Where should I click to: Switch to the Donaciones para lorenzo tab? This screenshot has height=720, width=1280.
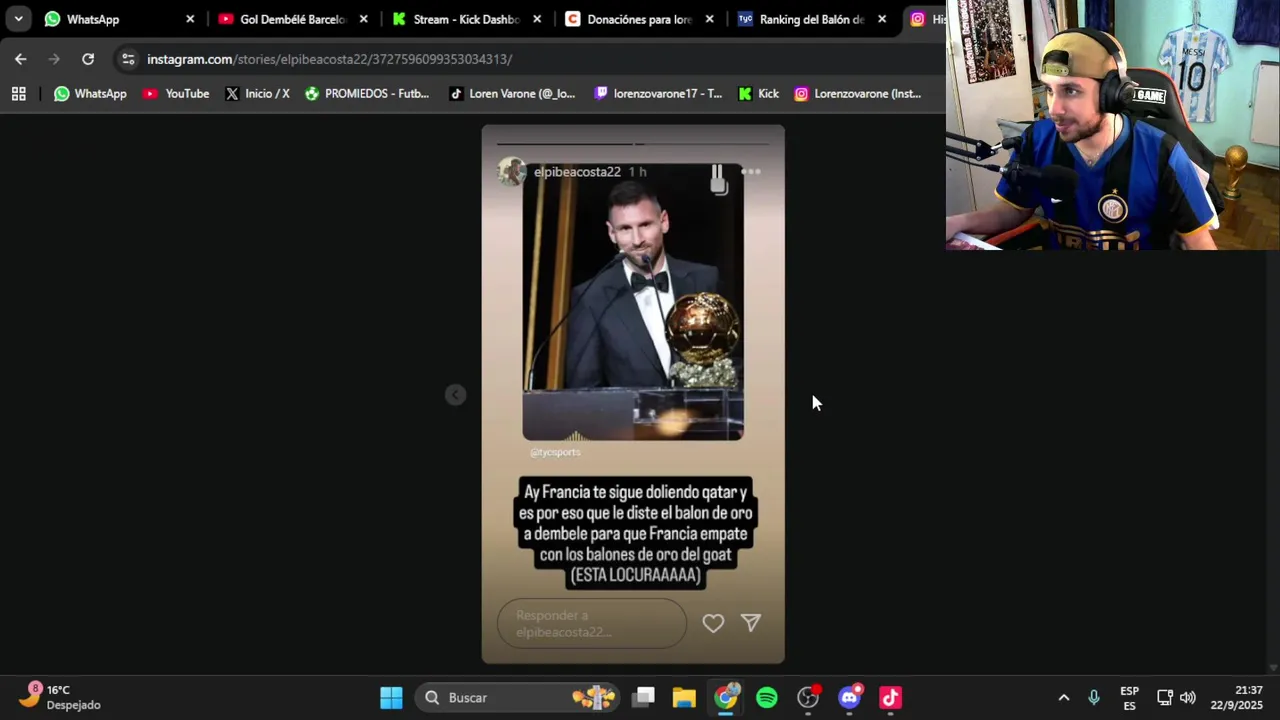click(x=640, y=19)
